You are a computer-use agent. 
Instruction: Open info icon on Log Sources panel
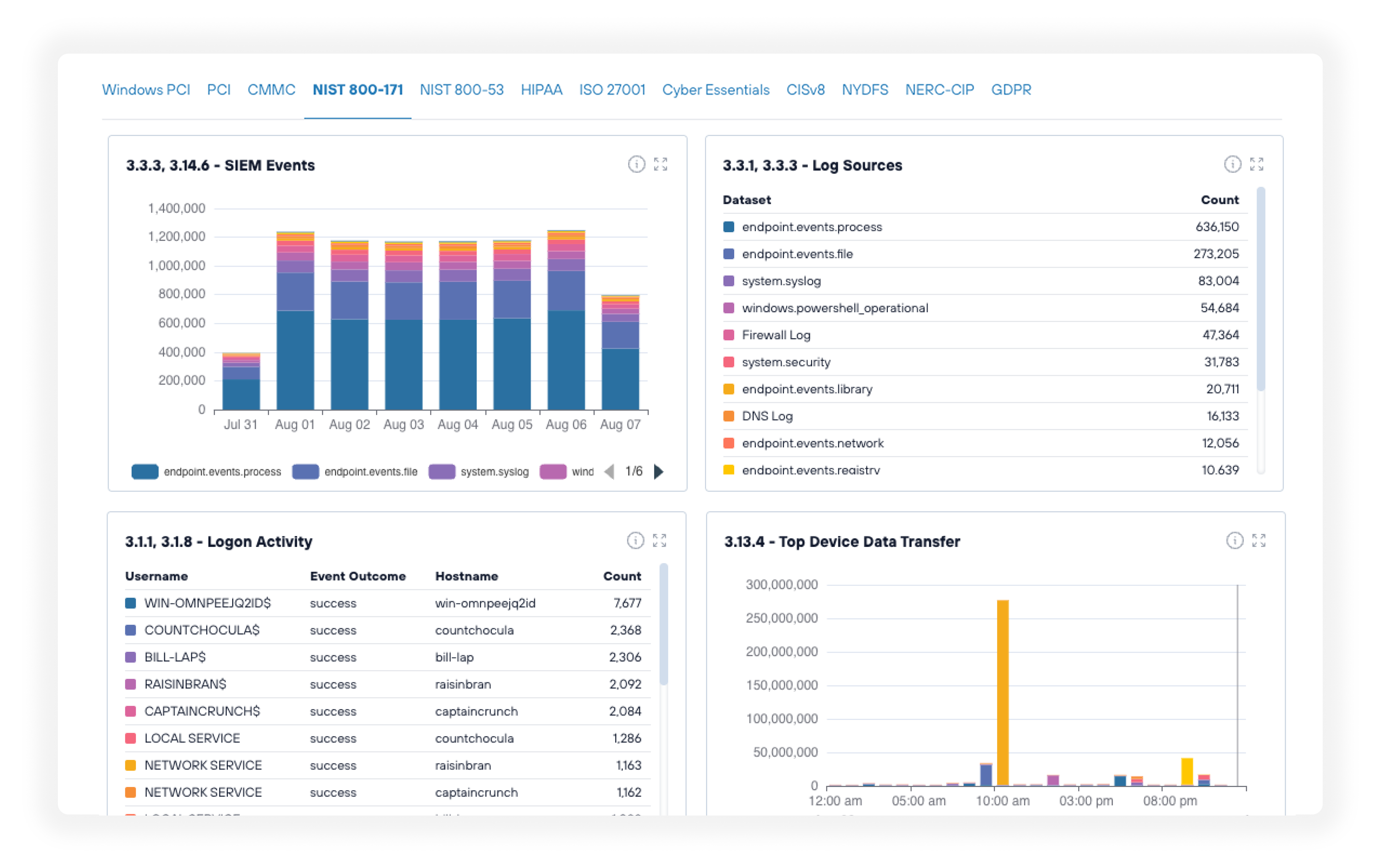[1232, 164]
